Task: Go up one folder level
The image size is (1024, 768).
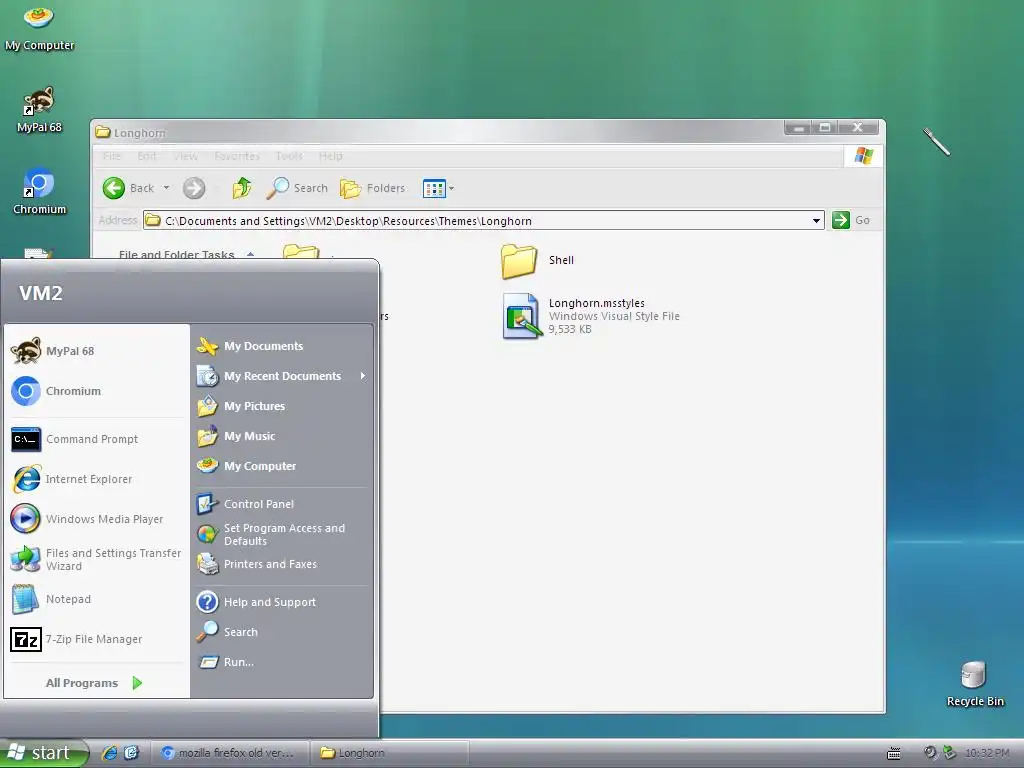Action: (x=242, y=188)
